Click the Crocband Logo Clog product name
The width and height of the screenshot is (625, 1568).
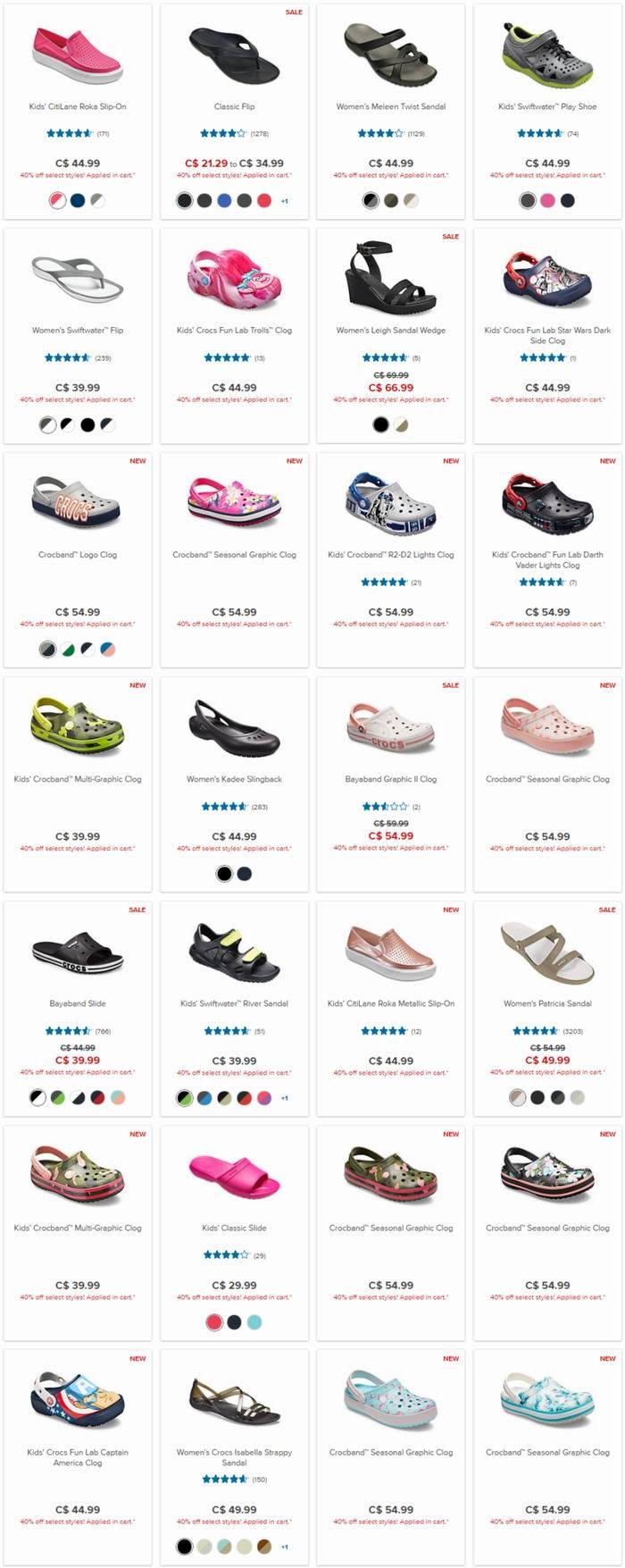tap(78, 555)
